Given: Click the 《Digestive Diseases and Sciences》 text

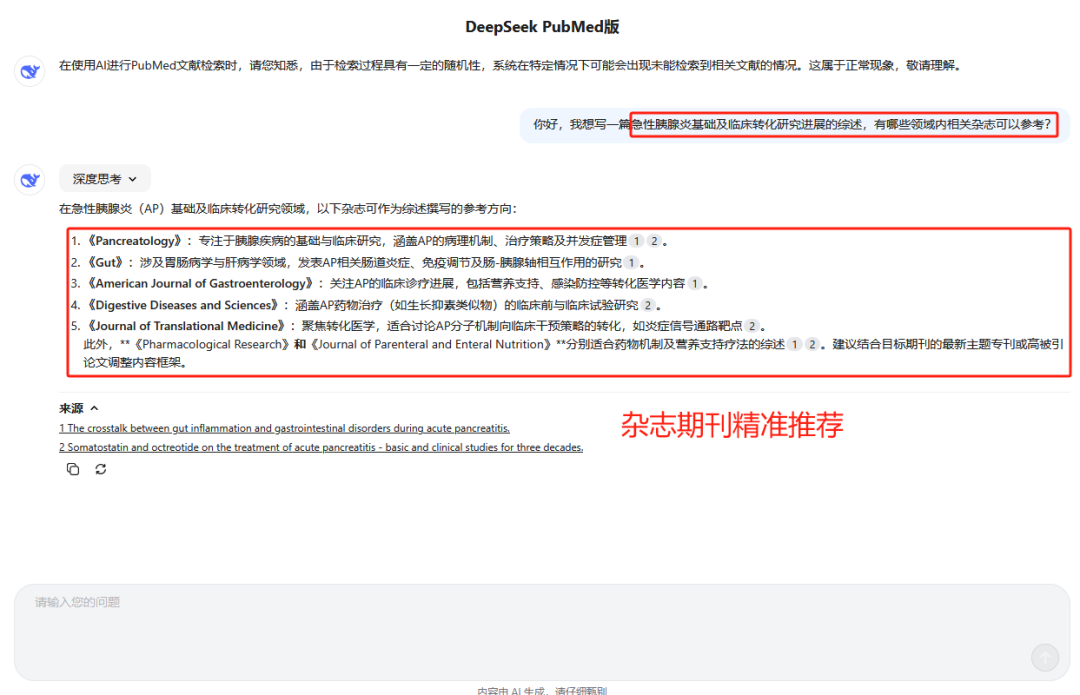Looking at the screenshot, I should point(183,305).
